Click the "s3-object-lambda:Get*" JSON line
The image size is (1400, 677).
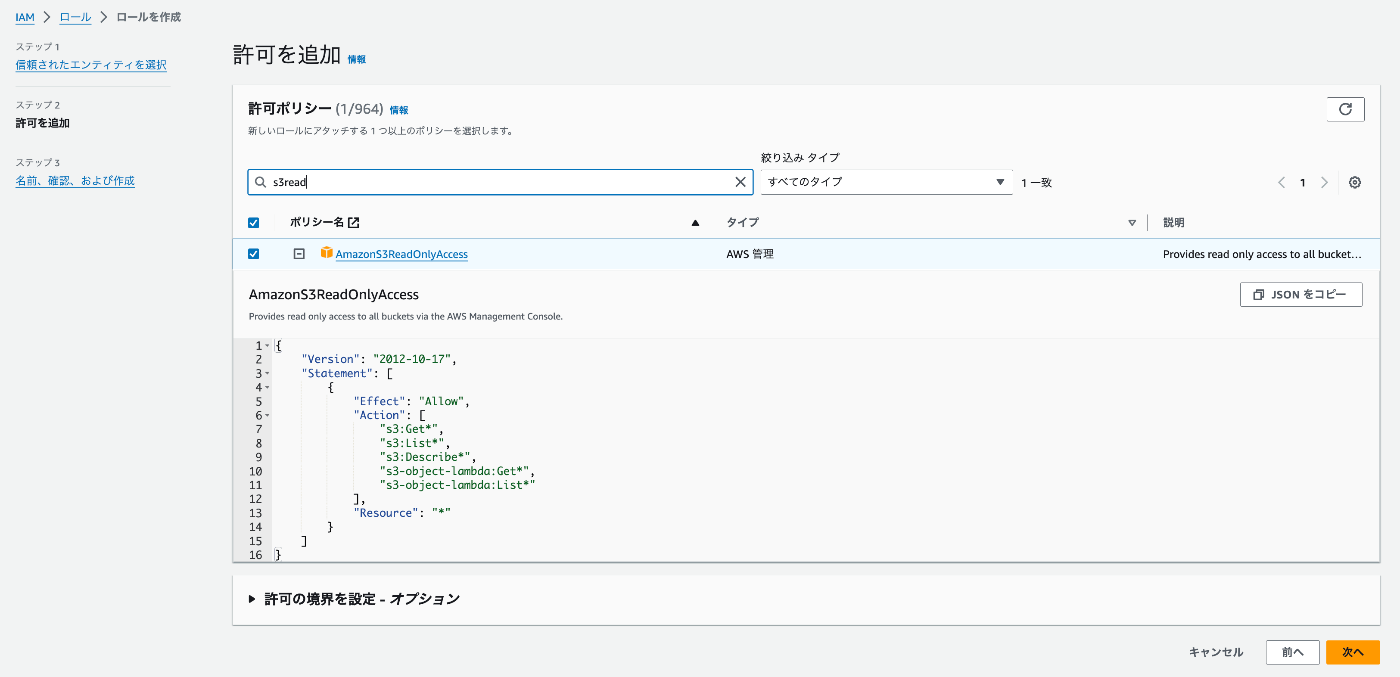click(x=458, y=471)
